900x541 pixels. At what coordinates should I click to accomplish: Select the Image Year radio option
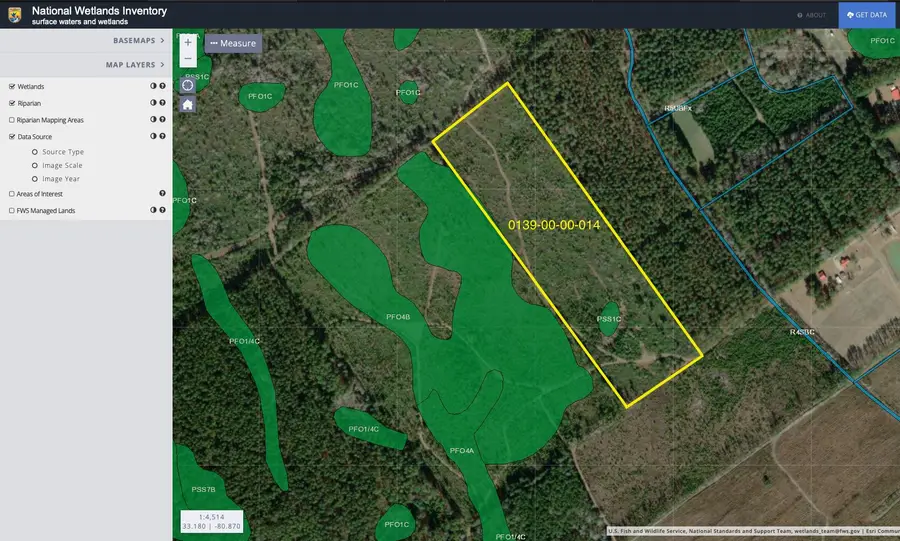pyautogui.click(x=35, y=179)
